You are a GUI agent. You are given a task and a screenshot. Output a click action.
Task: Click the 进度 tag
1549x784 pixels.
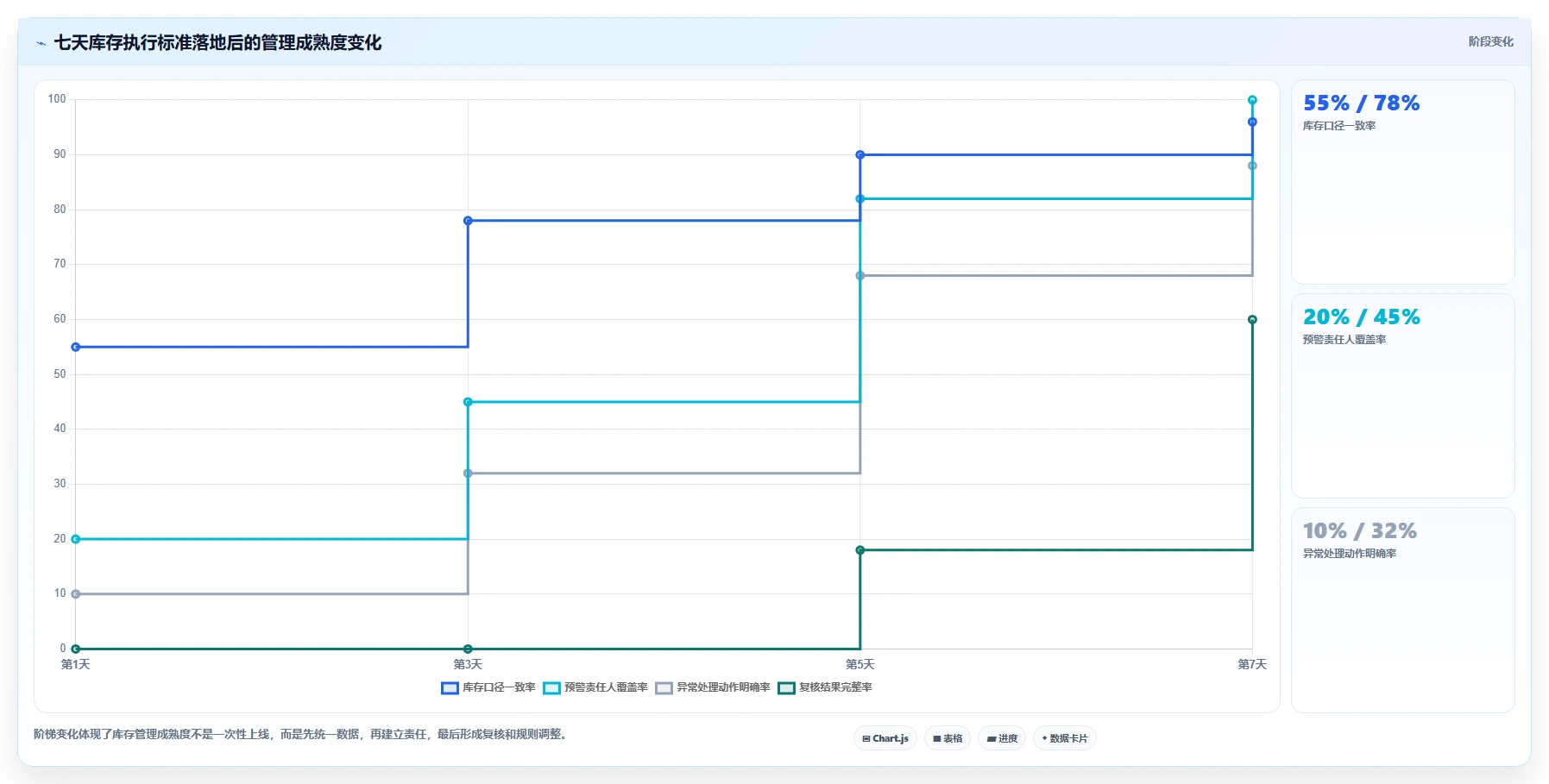pyautogui.click(x=1002, y=738)
